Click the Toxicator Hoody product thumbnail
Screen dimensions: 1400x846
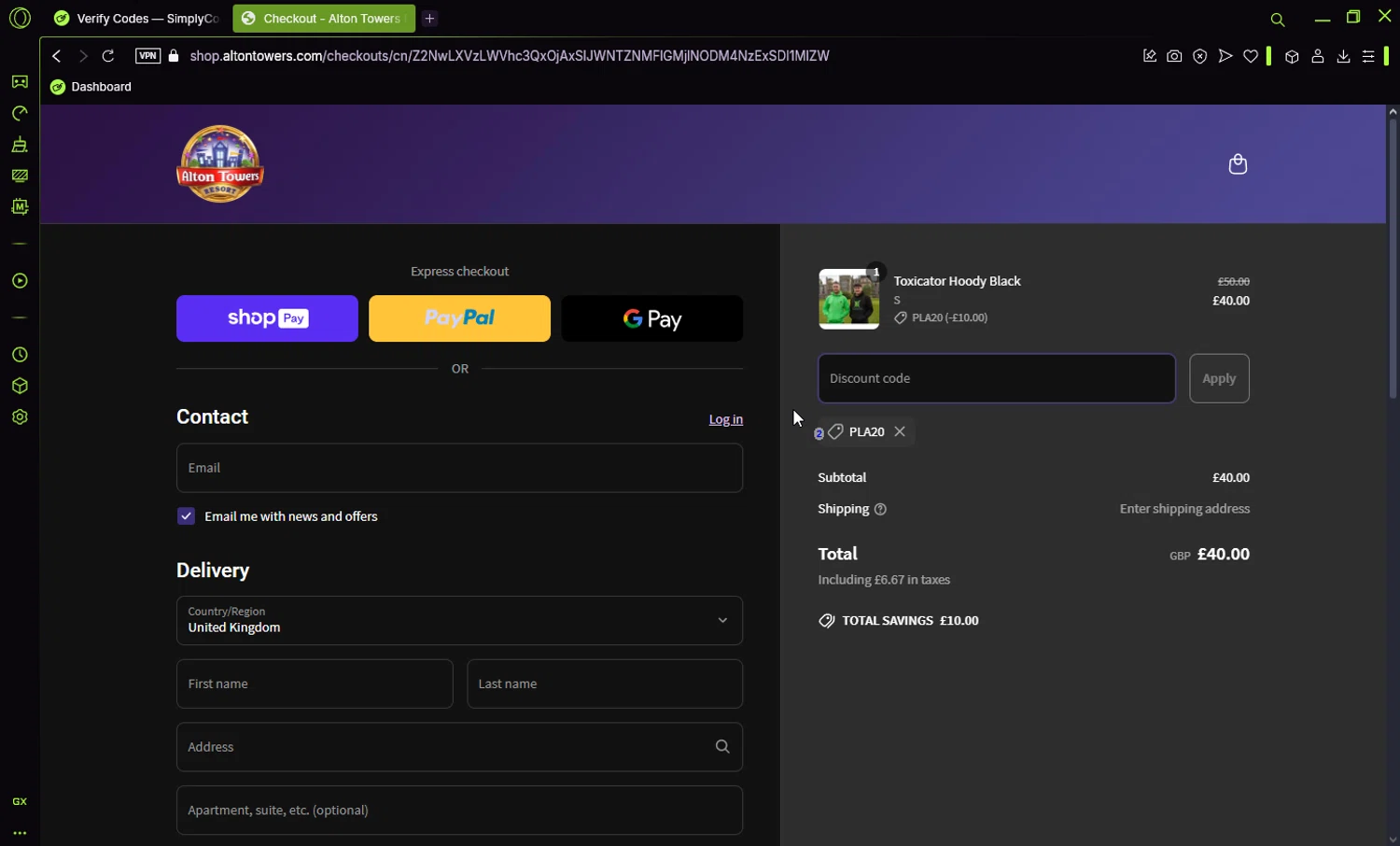coord(848,299)
